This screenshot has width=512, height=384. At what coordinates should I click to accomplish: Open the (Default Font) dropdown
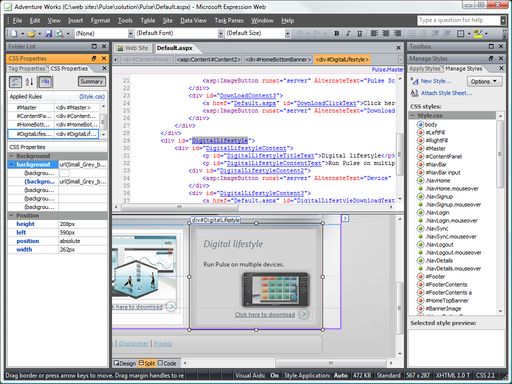tap(220, 33)
